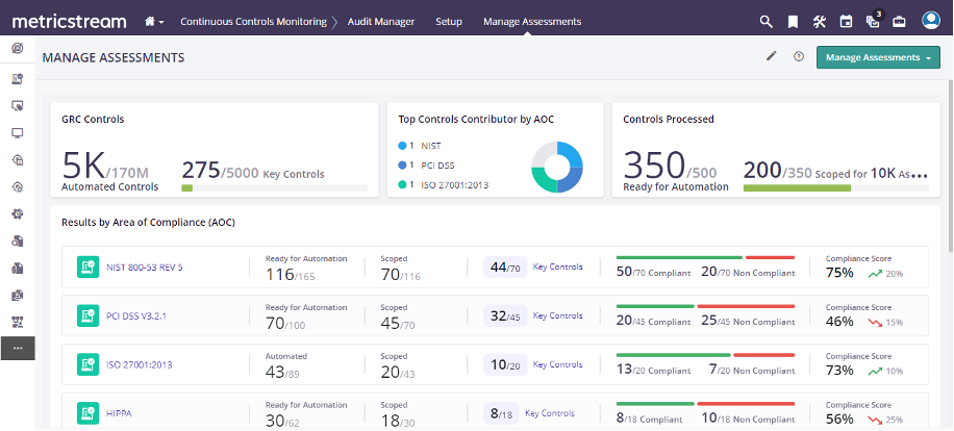The image size is (954, 431).
Task: Click the 44/70 key controls badge
Action: (505, 267)
